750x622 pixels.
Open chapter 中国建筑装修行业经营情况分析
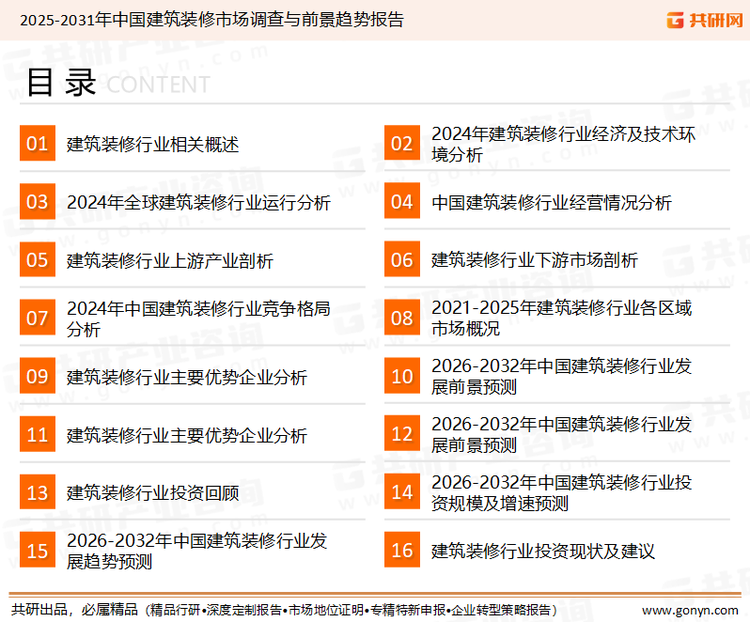coord(551,202)
